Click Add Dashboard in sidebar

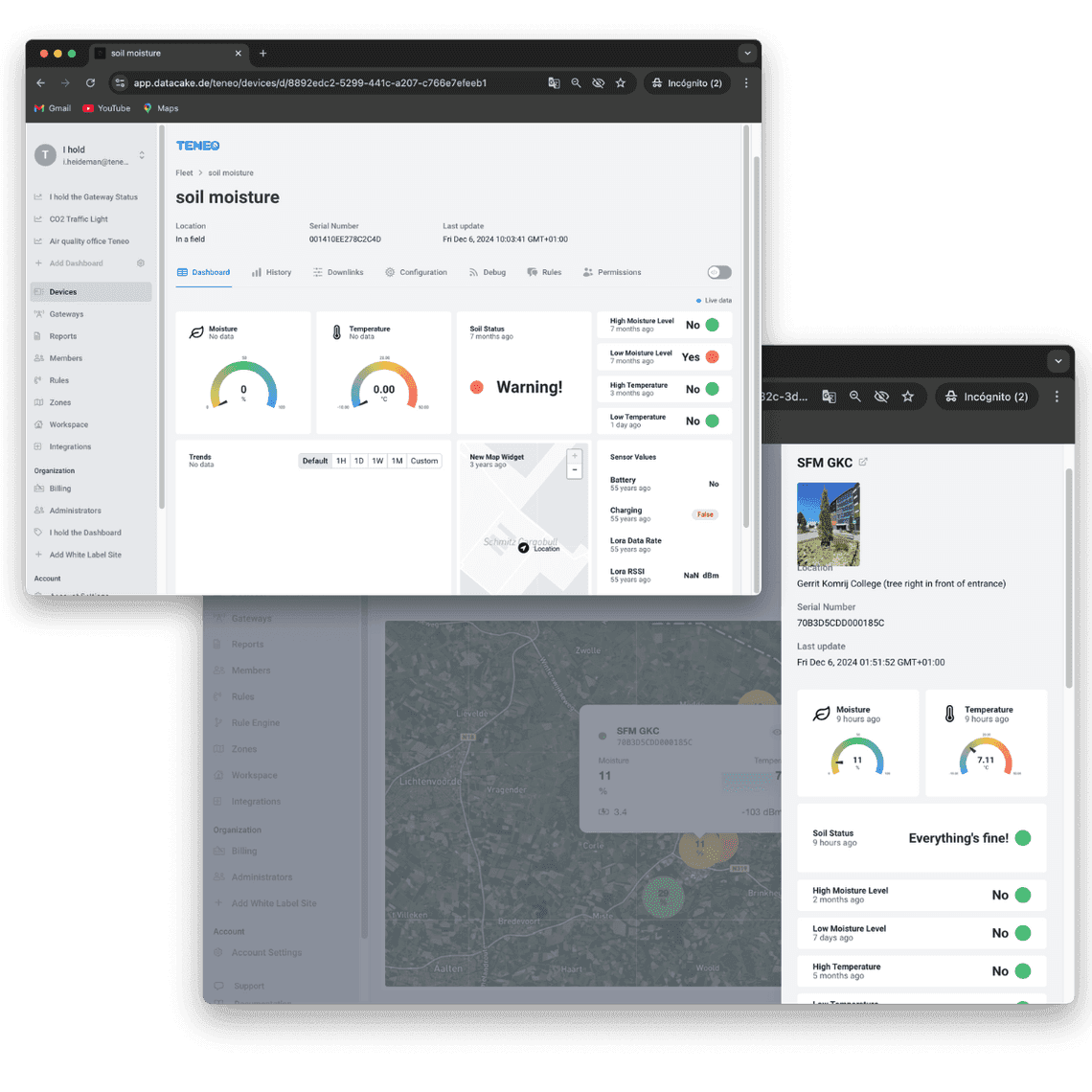[76, 263]
